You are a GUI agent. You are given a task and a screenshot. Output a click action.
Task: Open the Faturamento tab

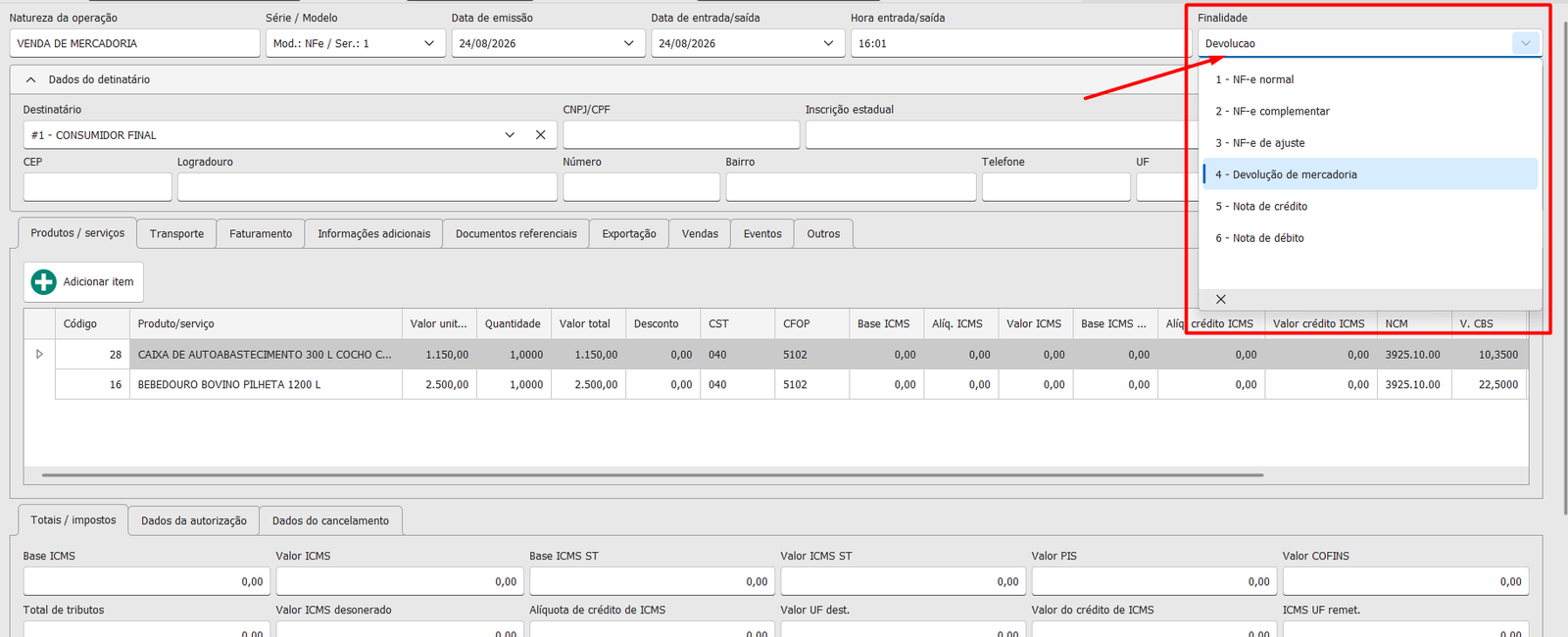261,233
